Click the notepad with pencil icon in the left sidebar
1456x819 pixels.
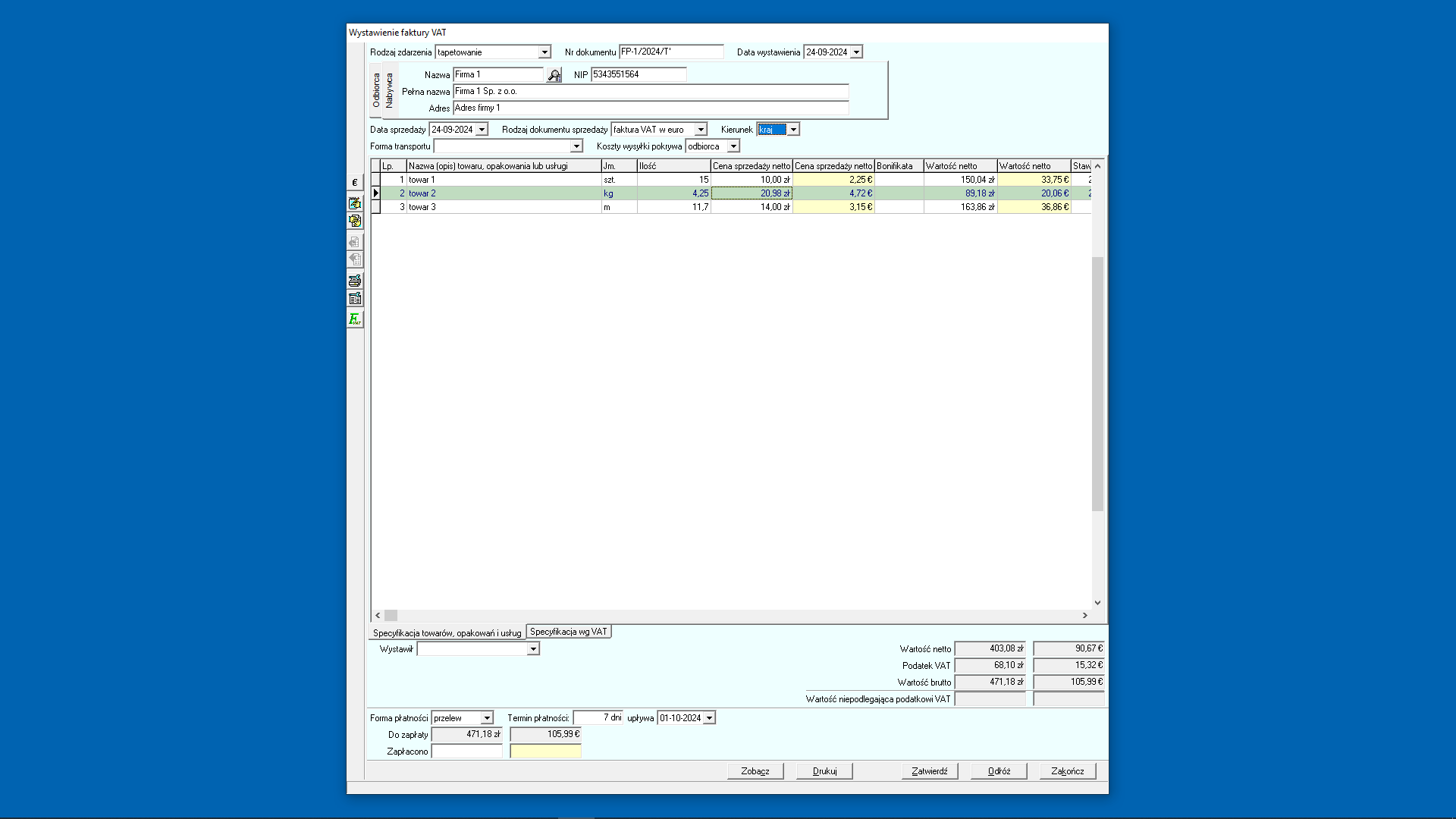click(x=354, y=203)
